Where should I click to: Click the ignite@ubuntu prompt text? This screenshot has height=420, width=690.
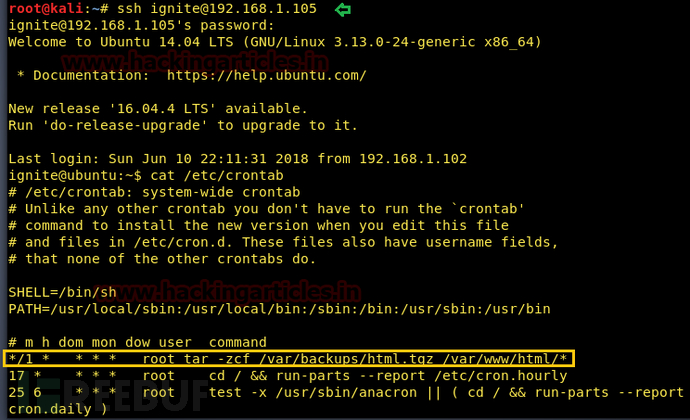pos(75,175)
